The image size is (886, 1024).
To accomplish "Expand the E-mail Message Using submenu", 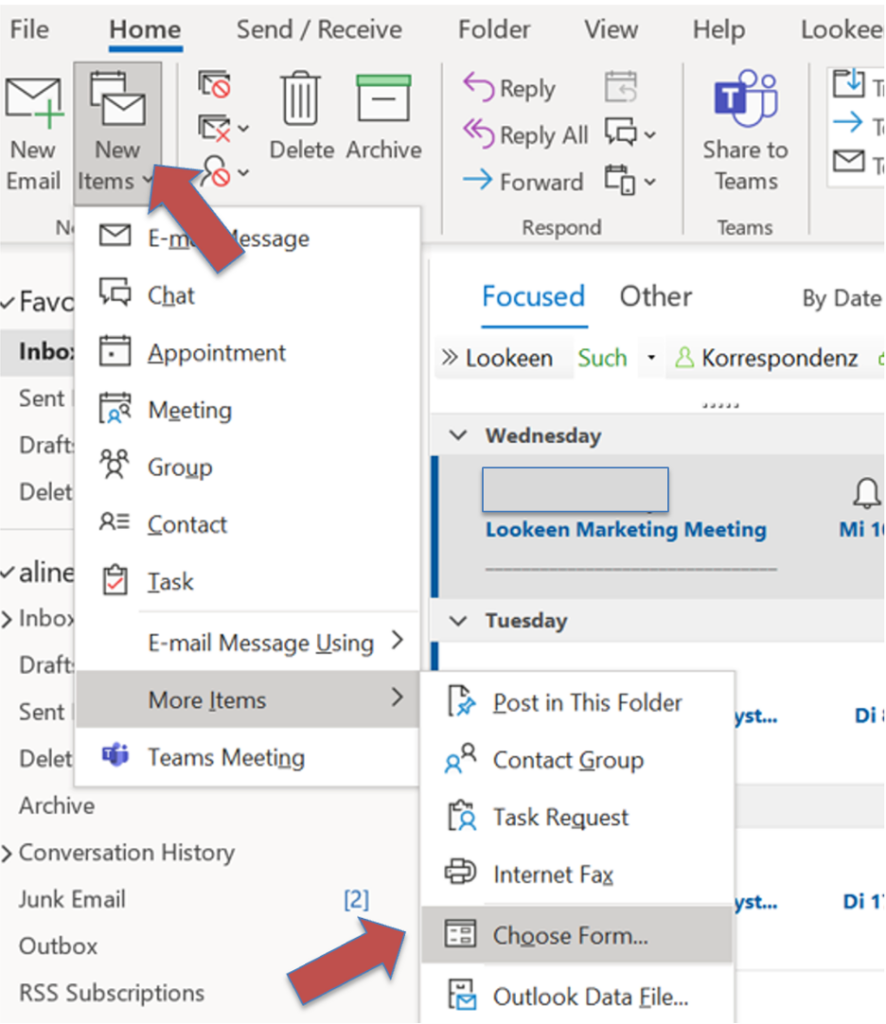I will click(x=260, y=643).
